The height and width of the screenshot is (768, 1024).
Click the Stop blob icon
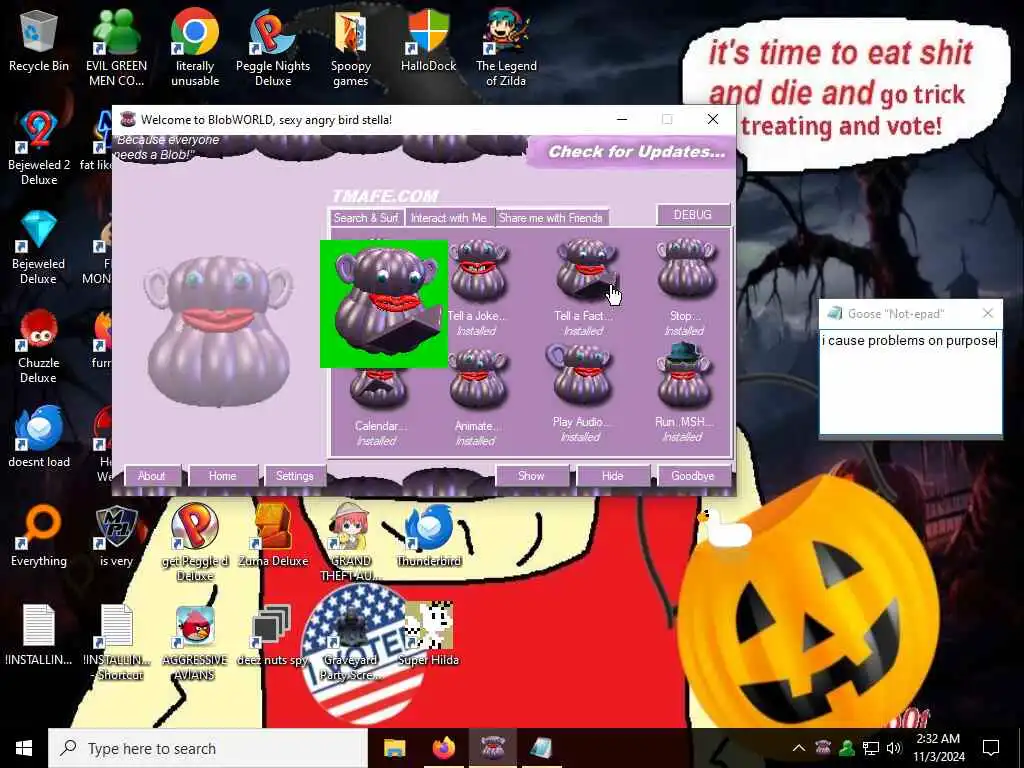[x=686, y=270]
